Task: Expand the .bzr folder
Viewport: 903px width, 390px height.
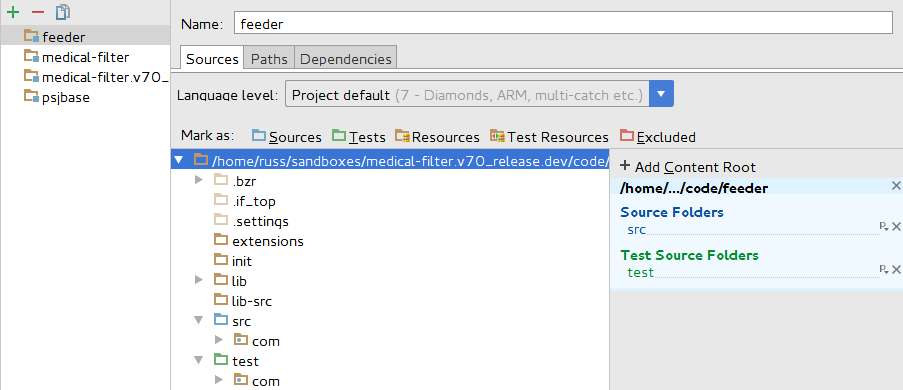Action: point(199,180)
